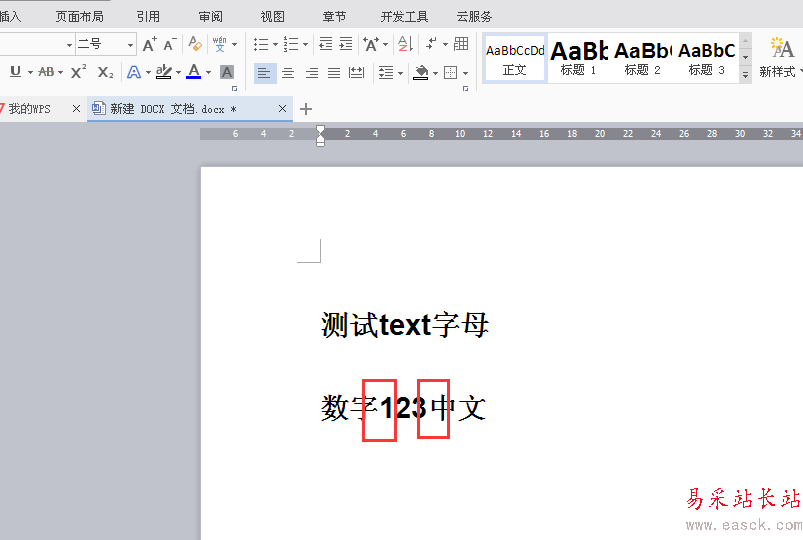This screenshot has width=803, height=540.
Task: Select the 正文 style
Action: tap(515, 58)
